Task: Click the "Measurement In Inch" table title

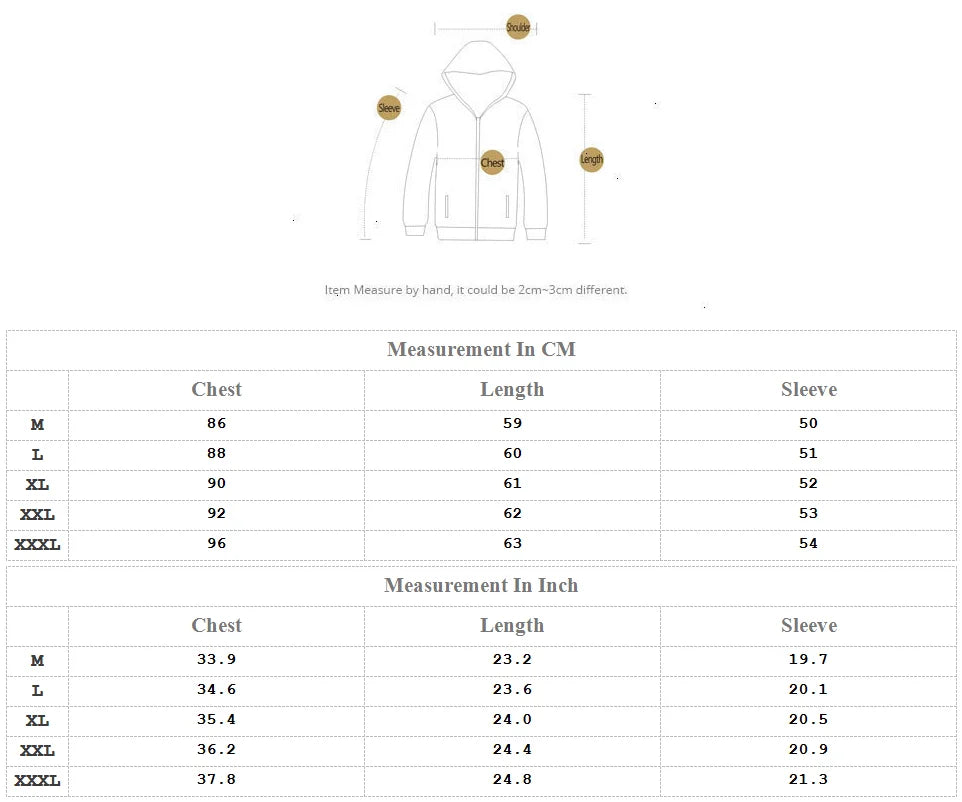Action: tap(481, 586)
